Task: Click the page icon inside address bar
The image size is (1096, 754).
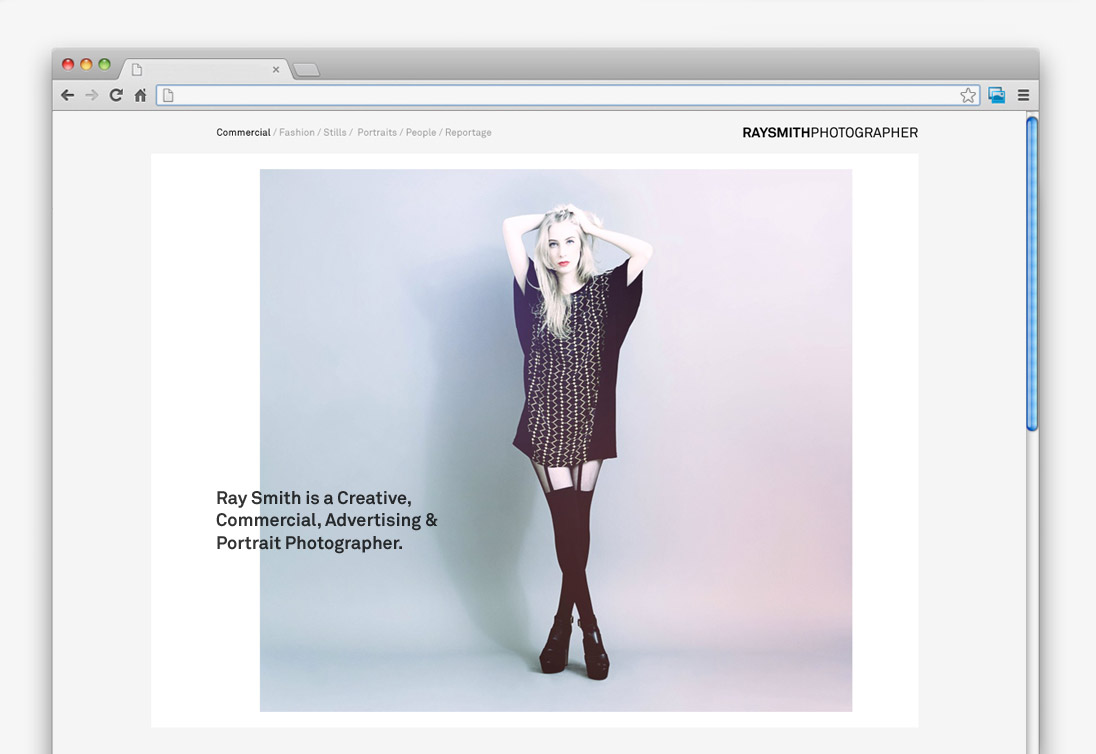Action: (x=168, y=95)
